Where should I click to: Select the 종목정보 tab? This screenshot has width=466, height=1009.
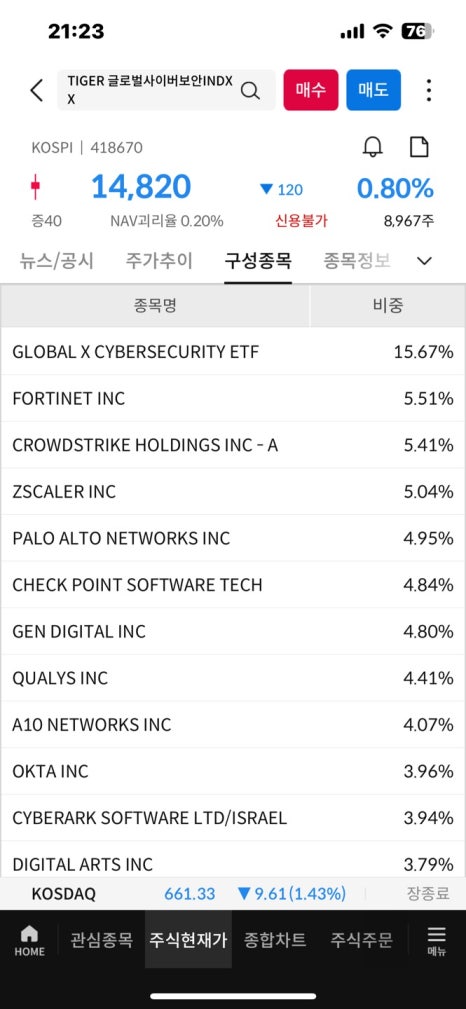tap(357, 261)
